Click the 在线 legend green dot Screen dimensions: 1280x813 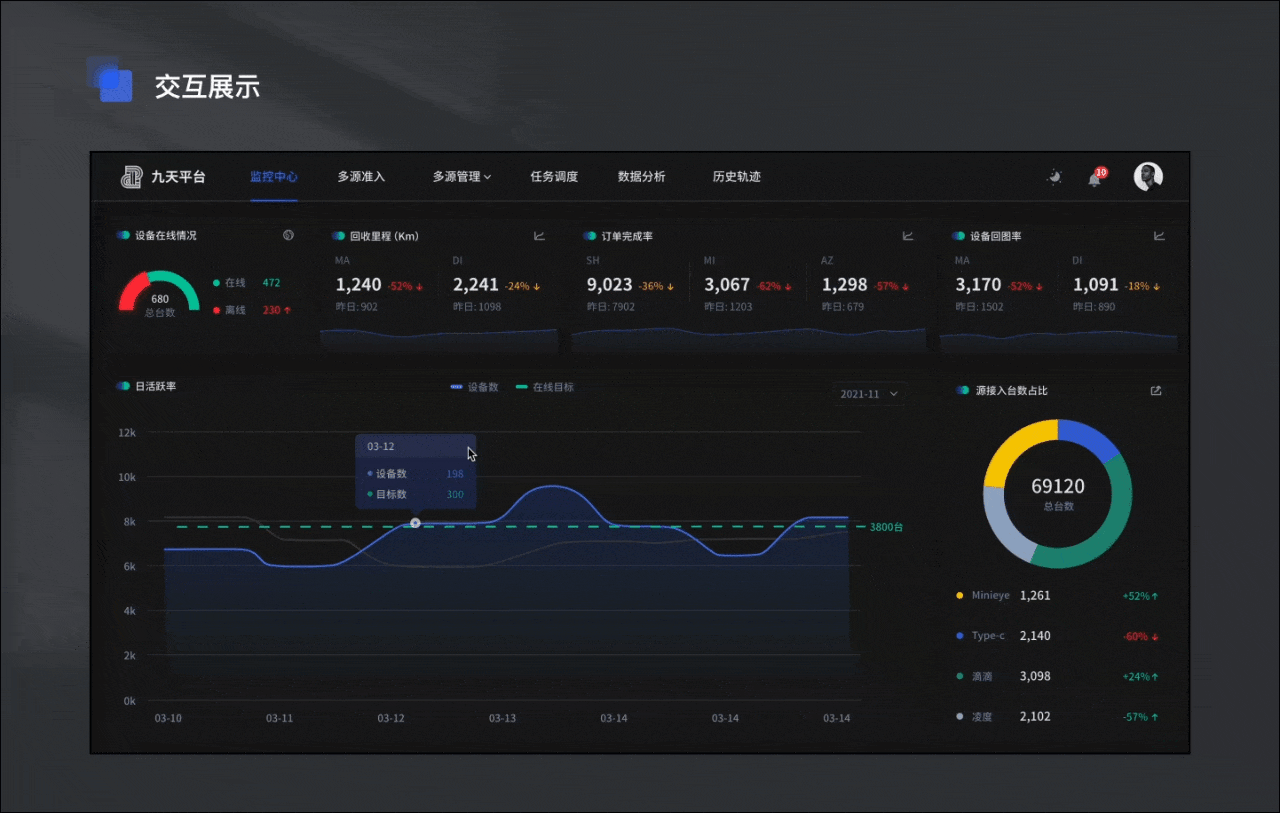pyautogui.click(x=217, y=283)
